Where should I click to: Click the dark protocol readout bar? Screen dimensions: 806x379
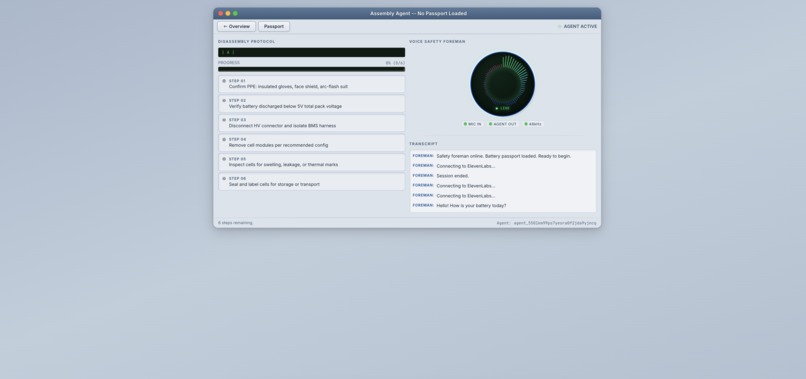coord(312,52)
